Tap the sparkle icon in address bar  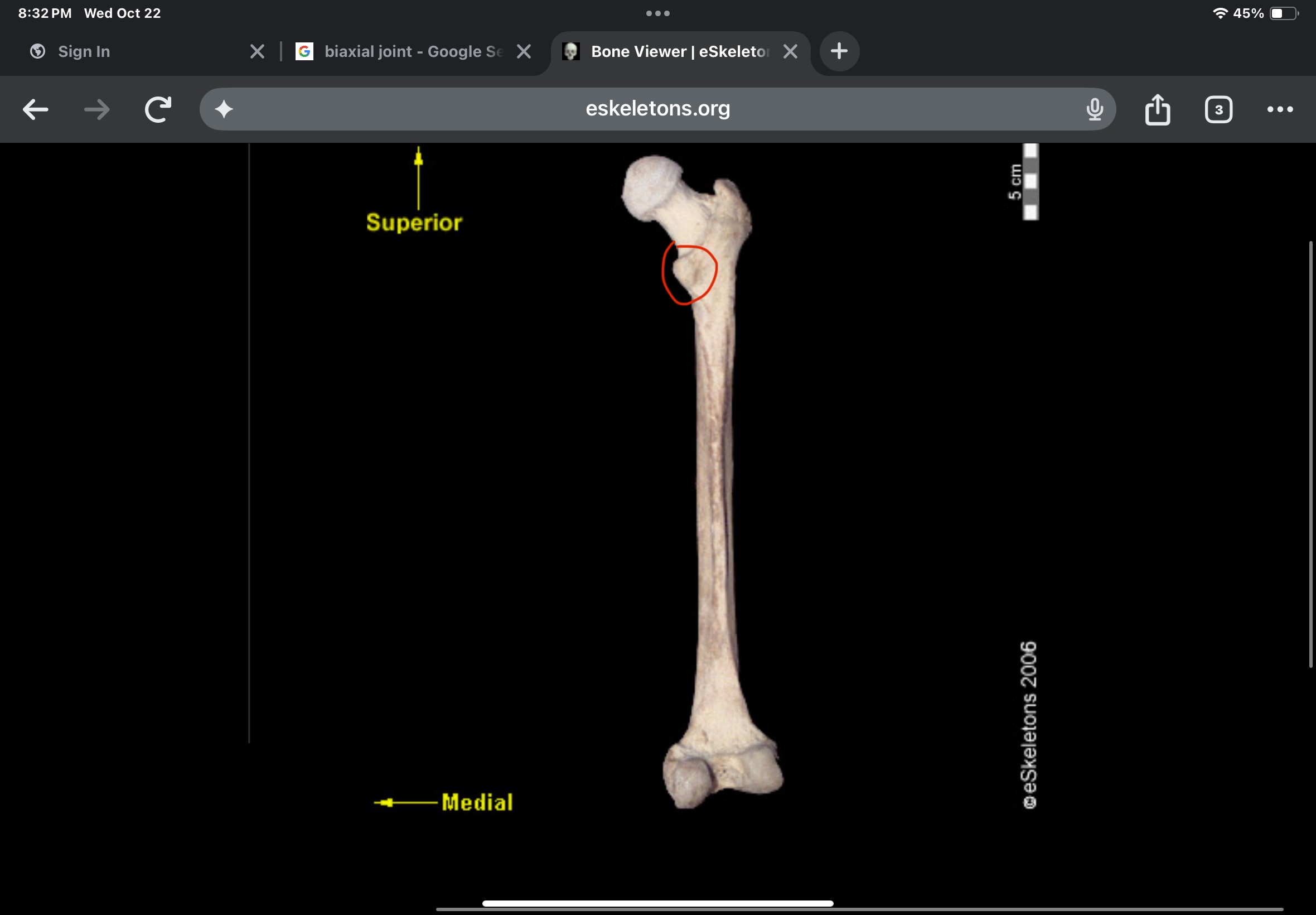[224, 109]
